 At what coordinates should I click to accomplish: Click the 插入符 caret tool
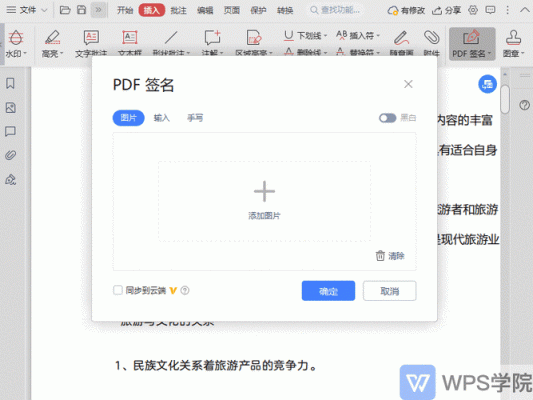point(358,35)
